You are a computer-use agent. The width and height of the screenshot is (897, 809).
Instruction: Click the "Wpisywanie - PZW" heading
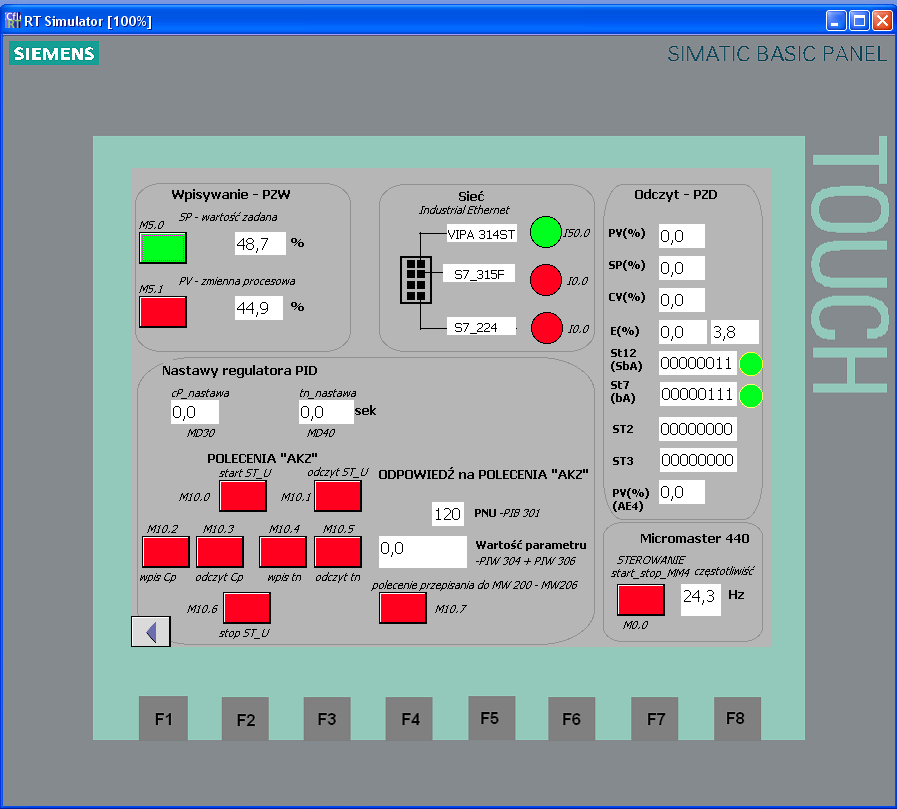[231, 195]
